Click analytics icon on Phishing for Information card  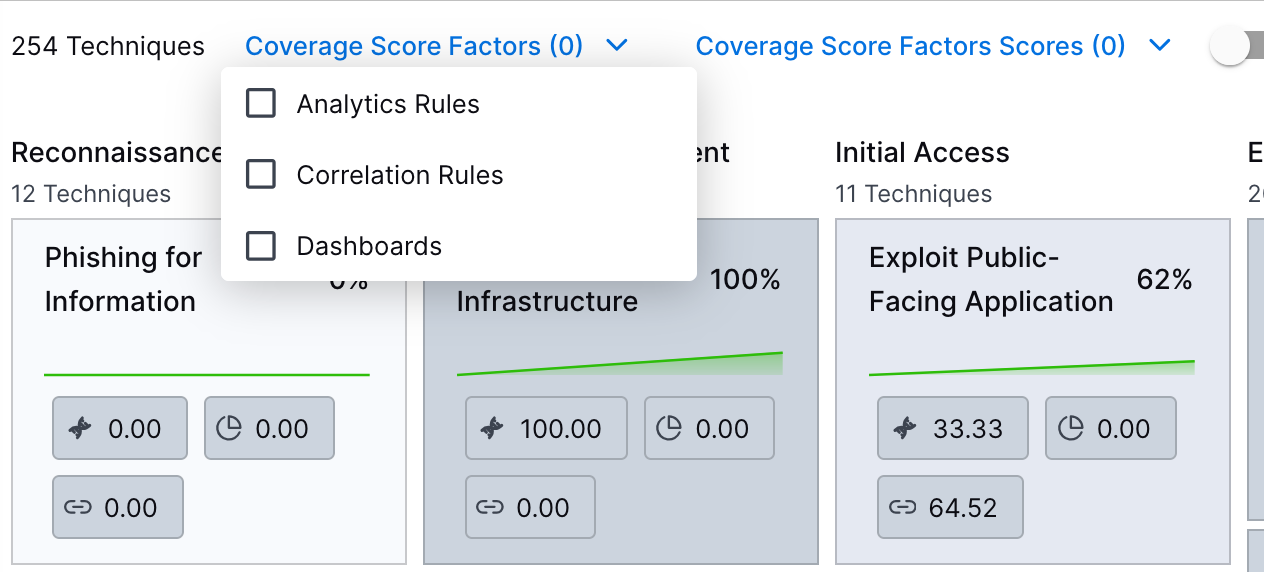tap(80, 429)
